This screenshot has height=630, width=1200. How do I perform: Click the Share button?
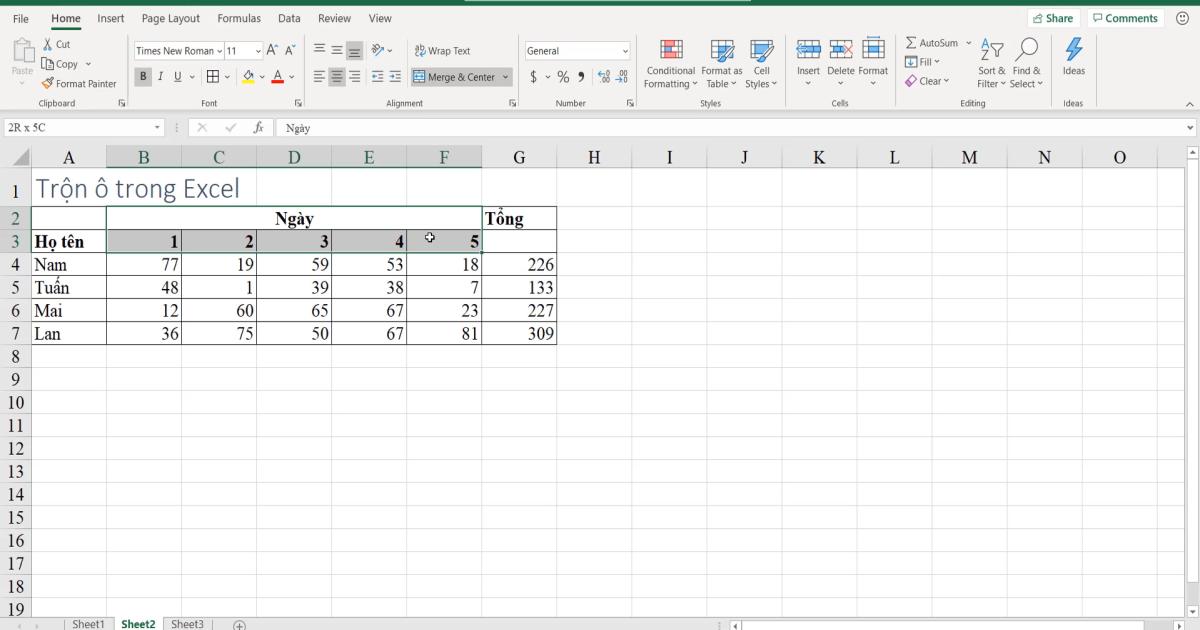pos(1053,17)
